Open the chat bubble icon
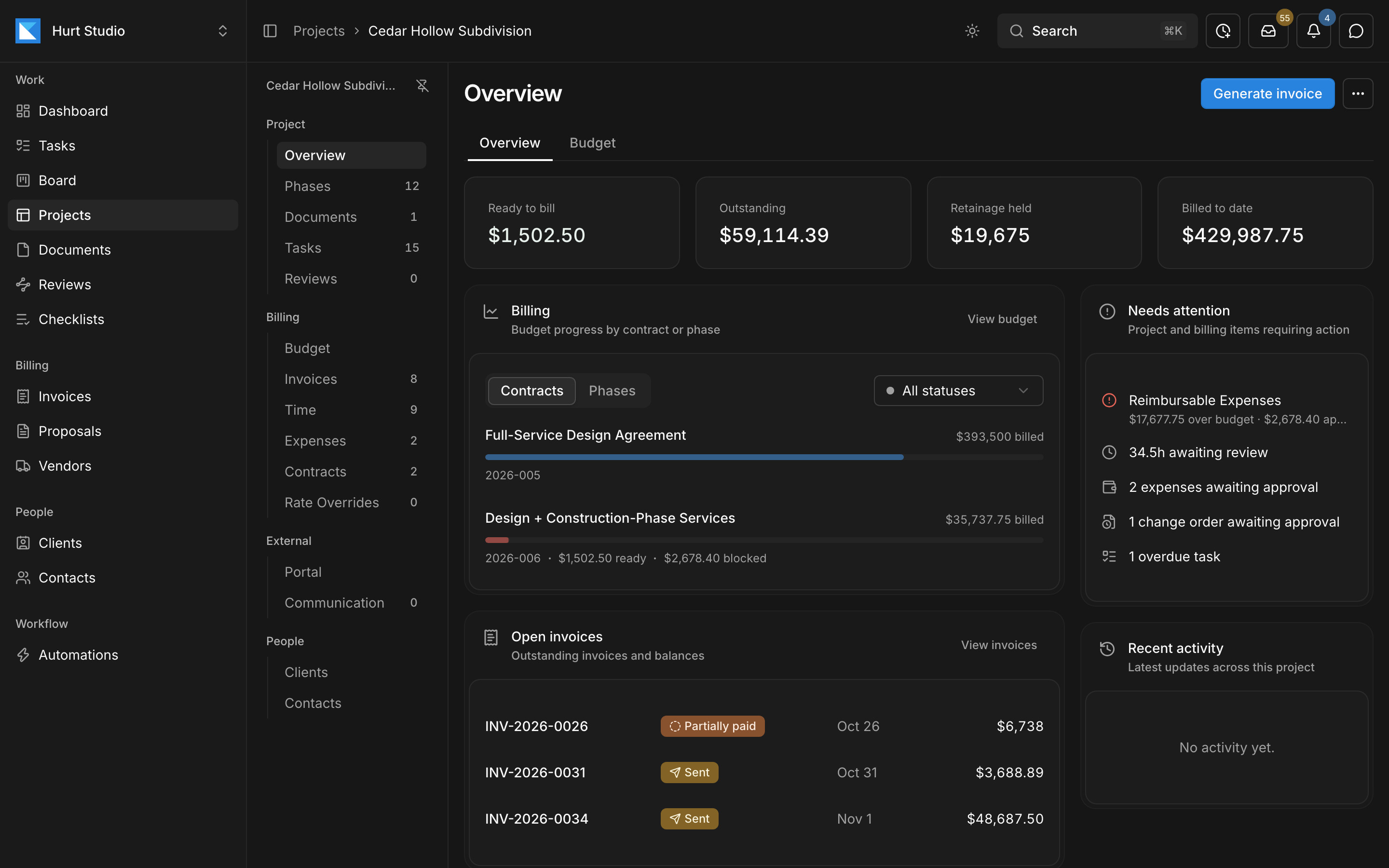The image size is (1389, 868). (x=1356, y=31)
